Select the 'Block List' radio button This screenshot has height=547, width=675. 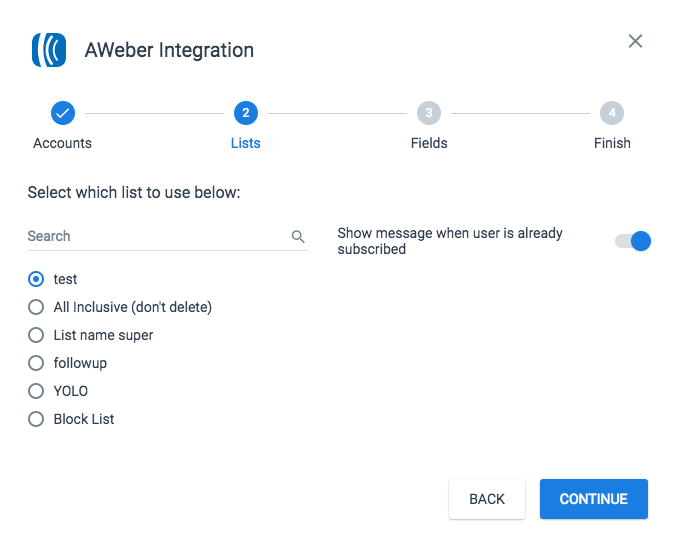(36, 419)
